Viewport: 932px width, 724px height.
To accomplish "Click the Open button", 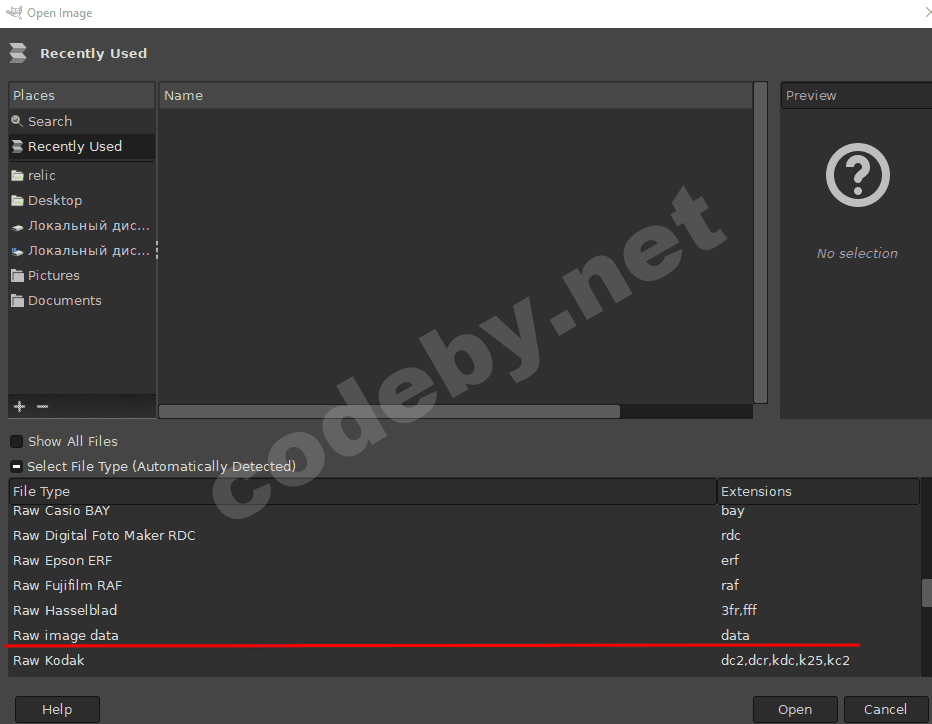I will click(795, 709).
